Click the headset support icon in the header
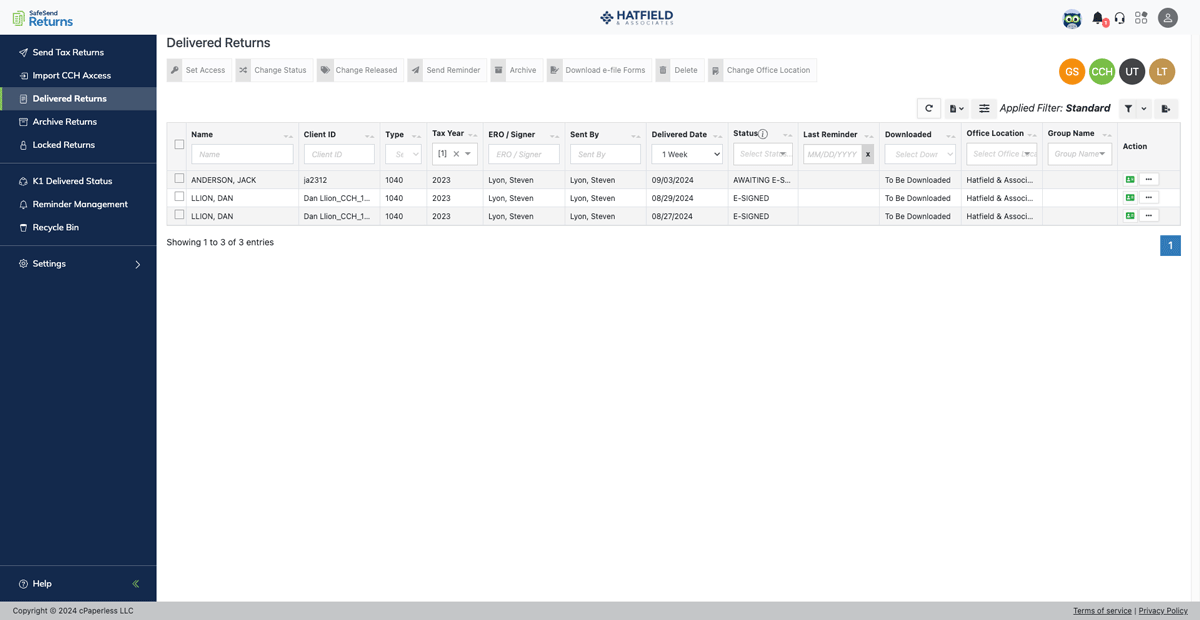The width and height of the screenshot is (1200, 620). pyautogui.click(x=1120, y=17)
